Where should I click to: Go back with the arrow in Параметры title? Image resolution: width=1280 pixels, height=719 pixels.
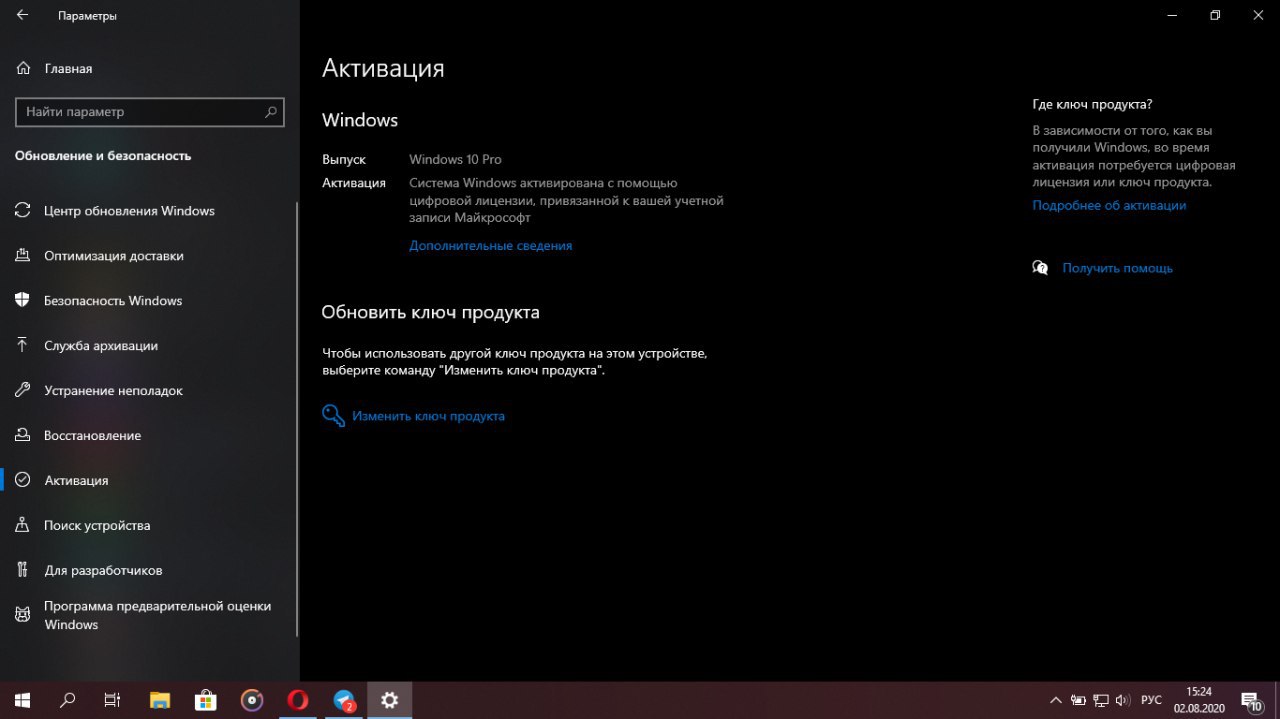22,15
